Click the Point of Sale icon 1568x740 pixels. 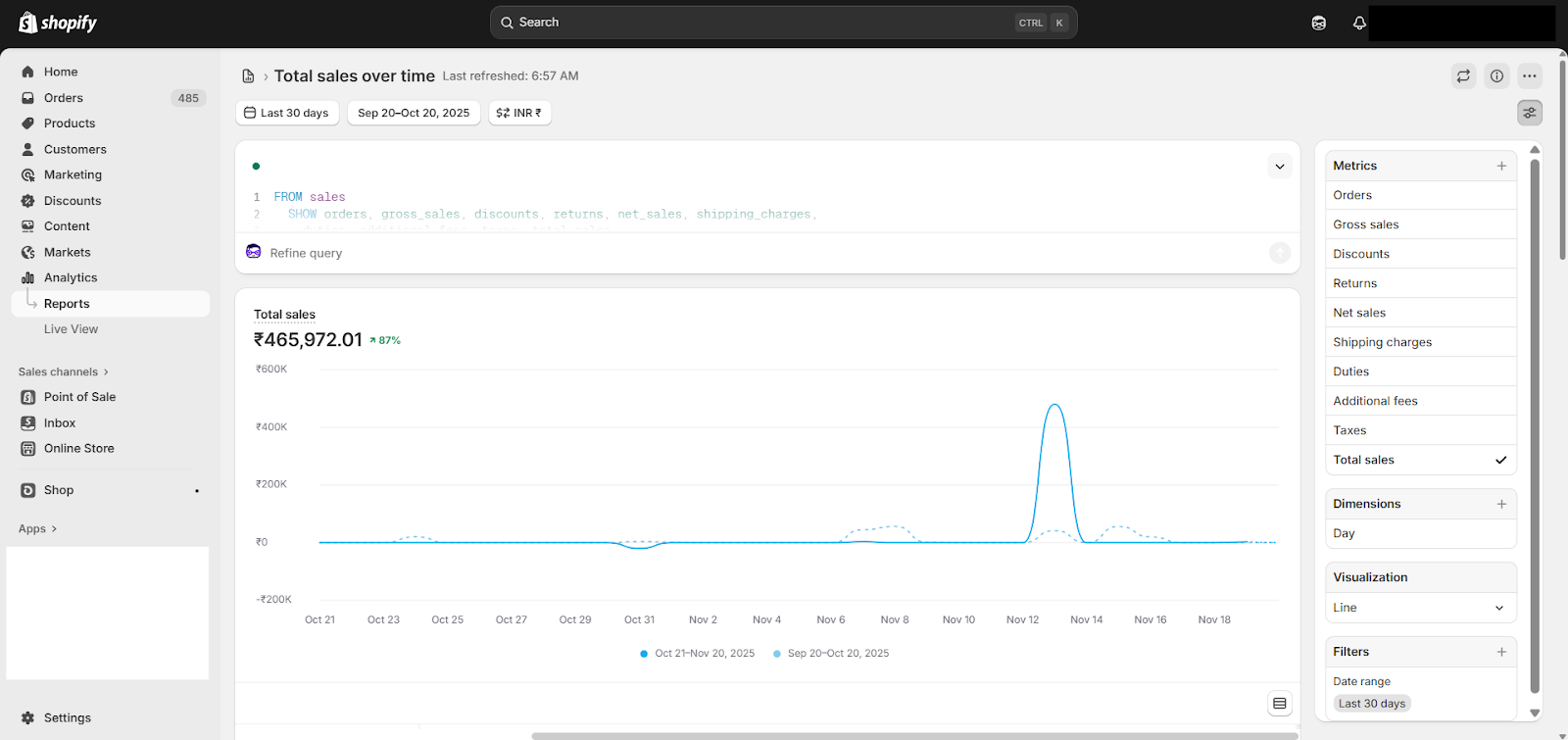tap(27, 397)
